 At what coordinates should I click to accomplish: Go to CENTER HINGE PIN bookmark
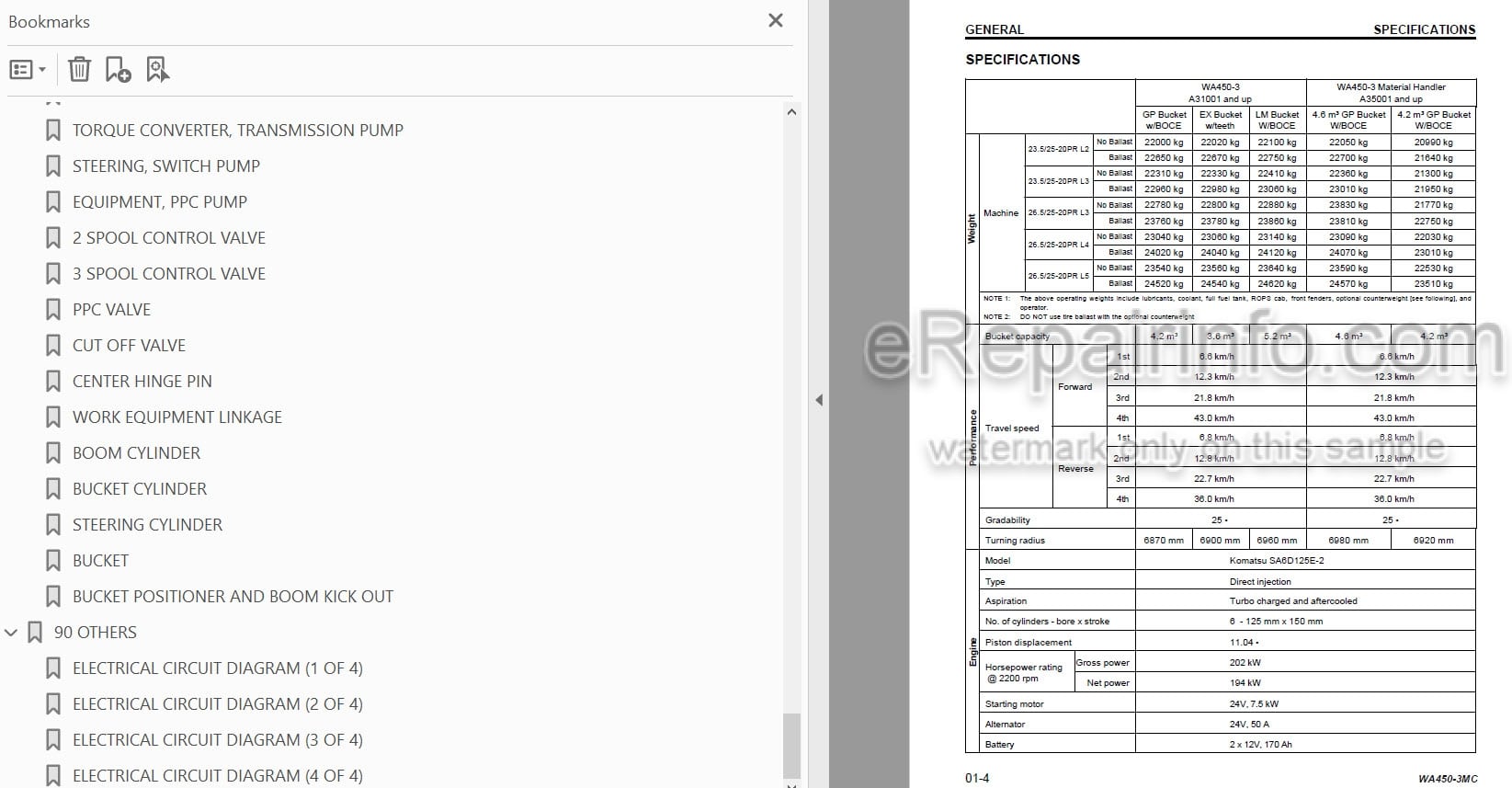click(x=142, y=382)
